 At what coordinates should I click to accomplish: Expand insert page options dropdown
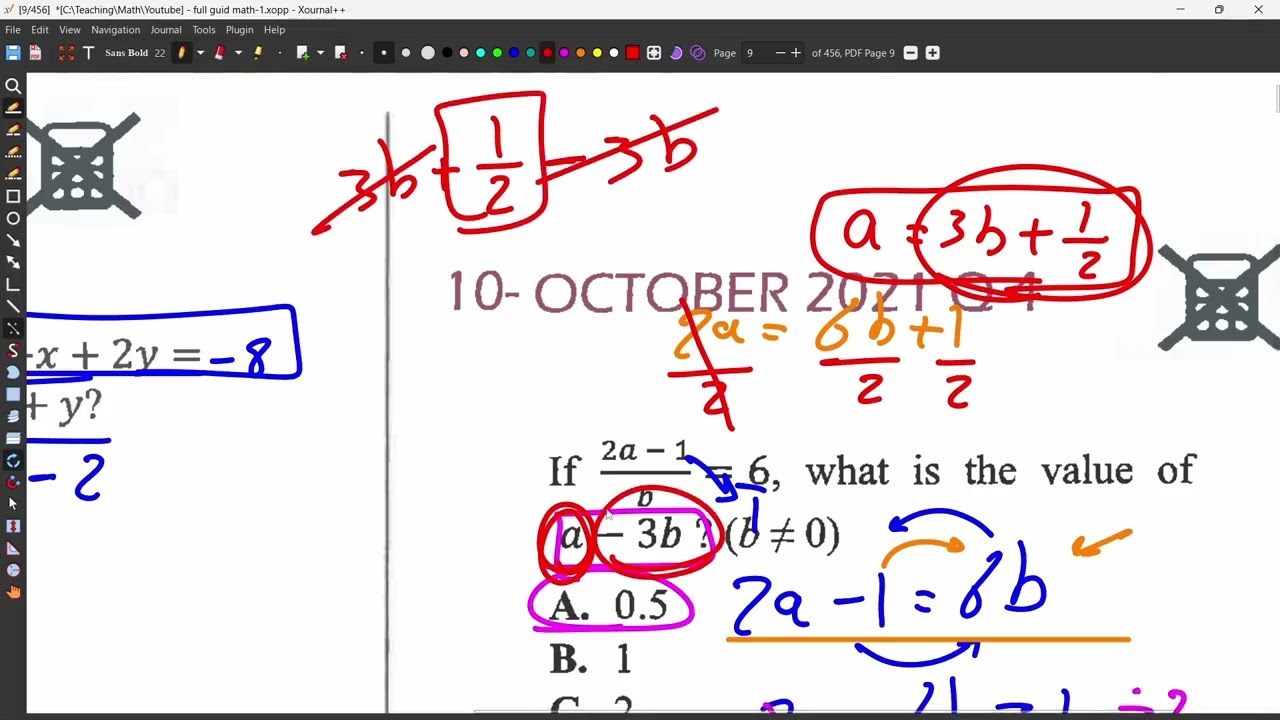tap(320, 53)
